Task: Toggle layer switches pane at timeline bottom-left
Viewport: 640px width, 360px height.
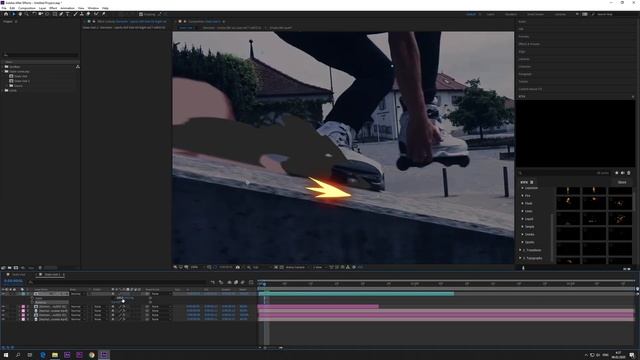Action: 3,347
